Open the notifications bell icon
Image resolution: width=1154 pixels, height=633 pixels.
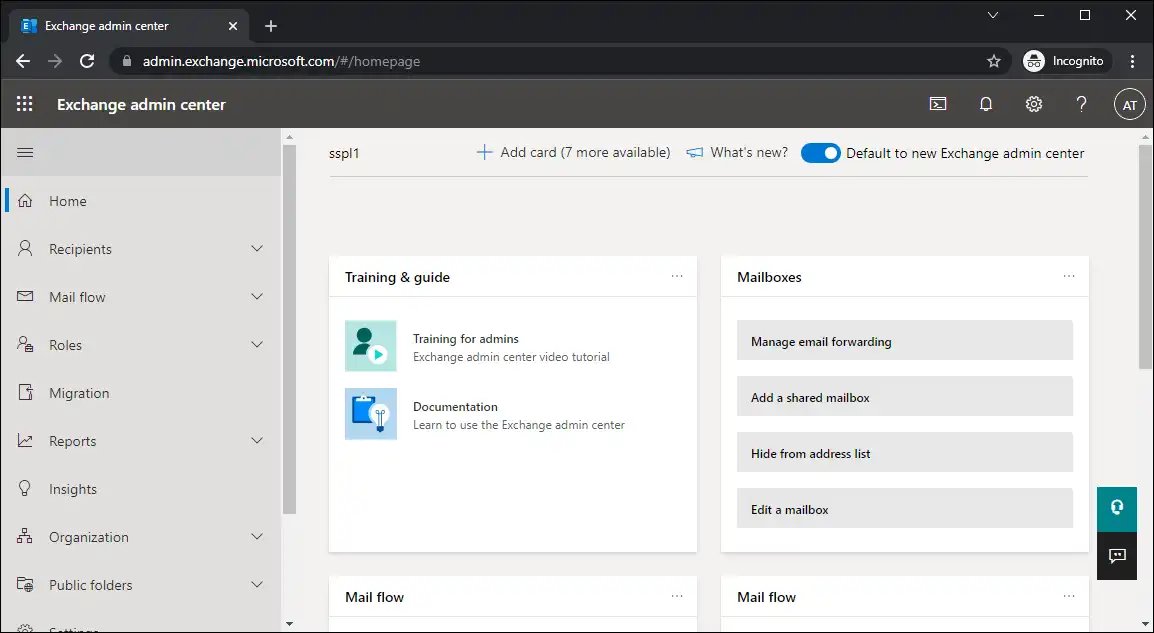986,104
